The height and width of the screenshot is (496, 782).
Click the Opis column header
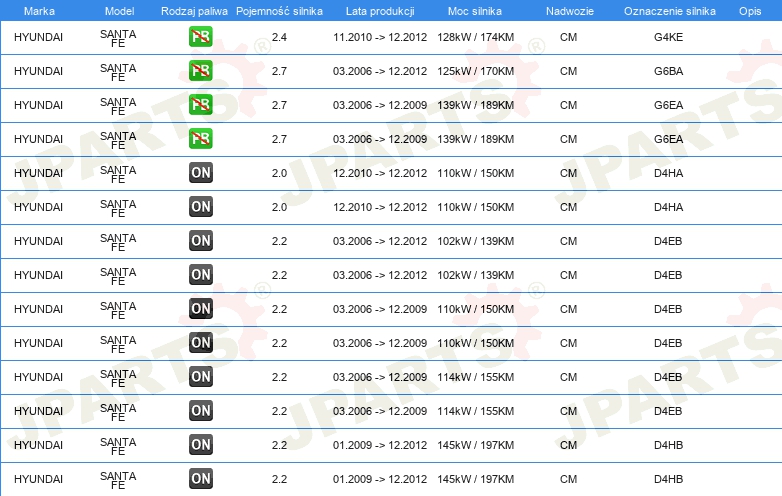750,11
